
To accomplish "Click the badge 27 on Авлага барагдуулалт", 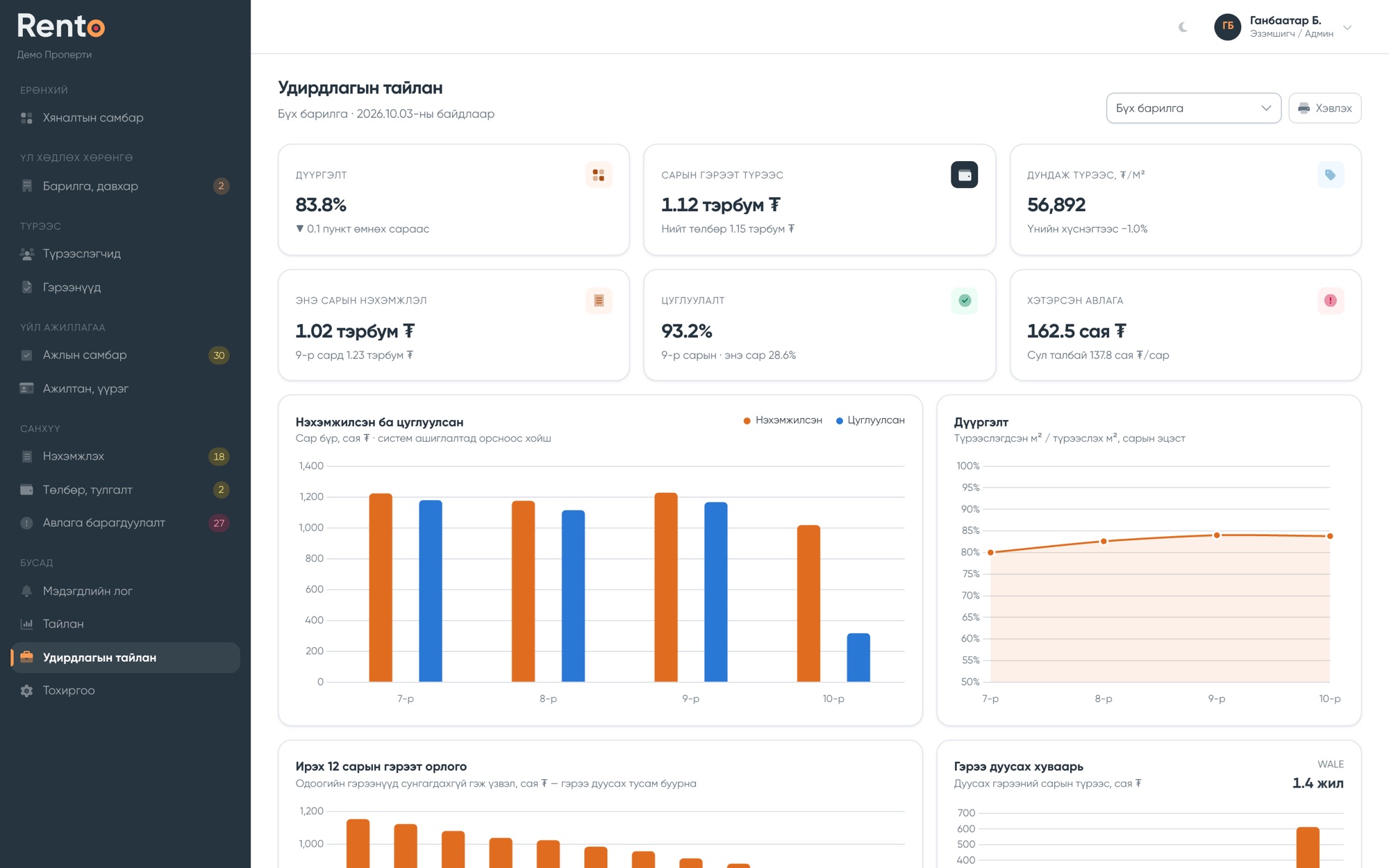I will point(219,523).
